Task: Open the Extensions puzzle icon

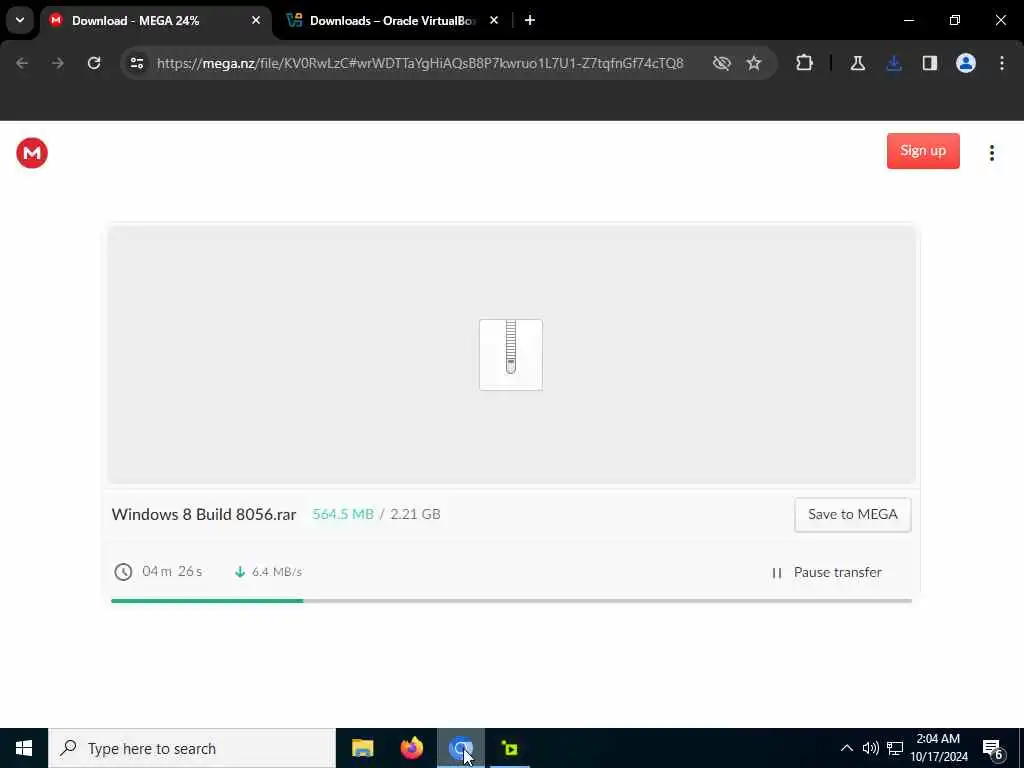Action: (805, 63)
